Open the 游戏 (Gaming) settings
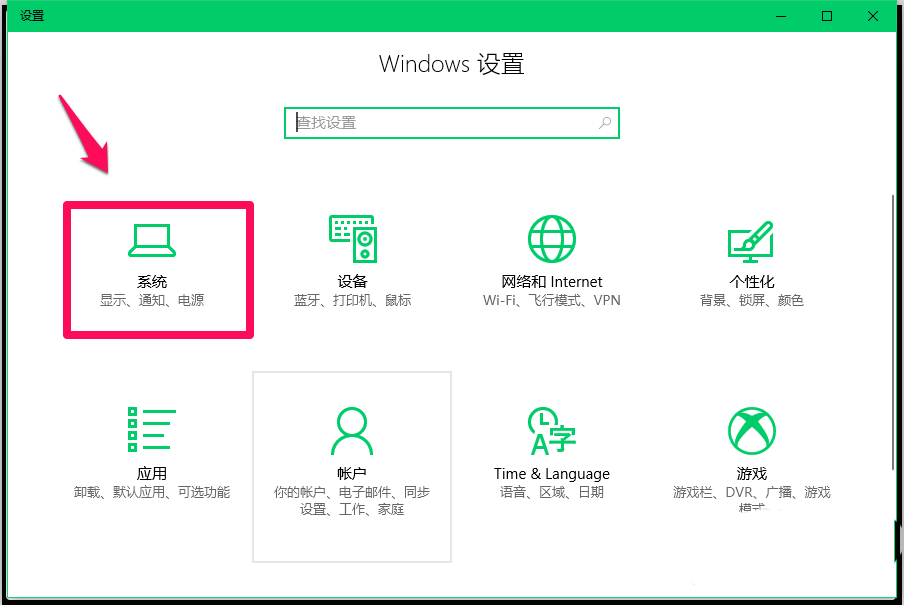This screenshot has width=904, height=605. tap(751, 450)
